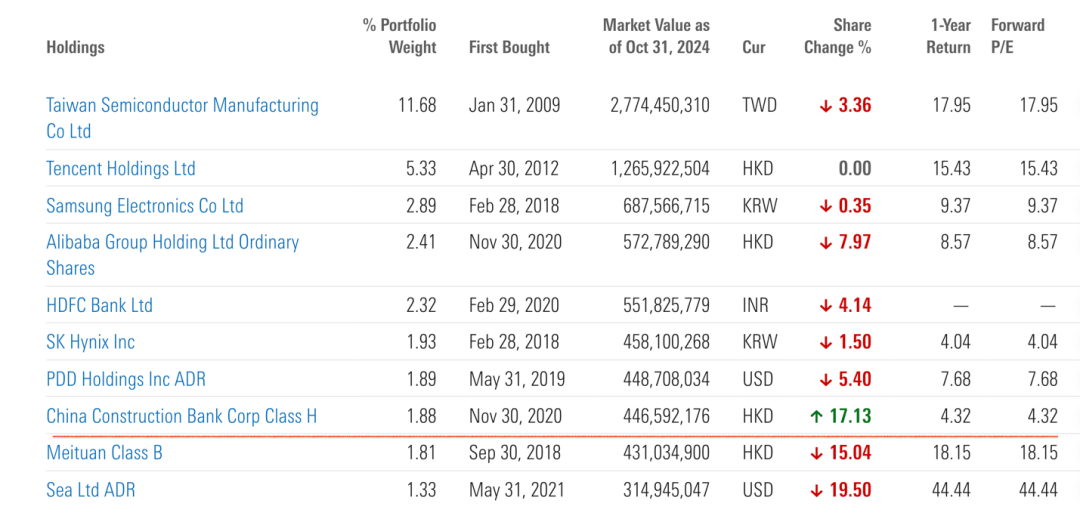Select portfolio weight value 2.89
Screen dimensions: 1080x522
(422, 205)
